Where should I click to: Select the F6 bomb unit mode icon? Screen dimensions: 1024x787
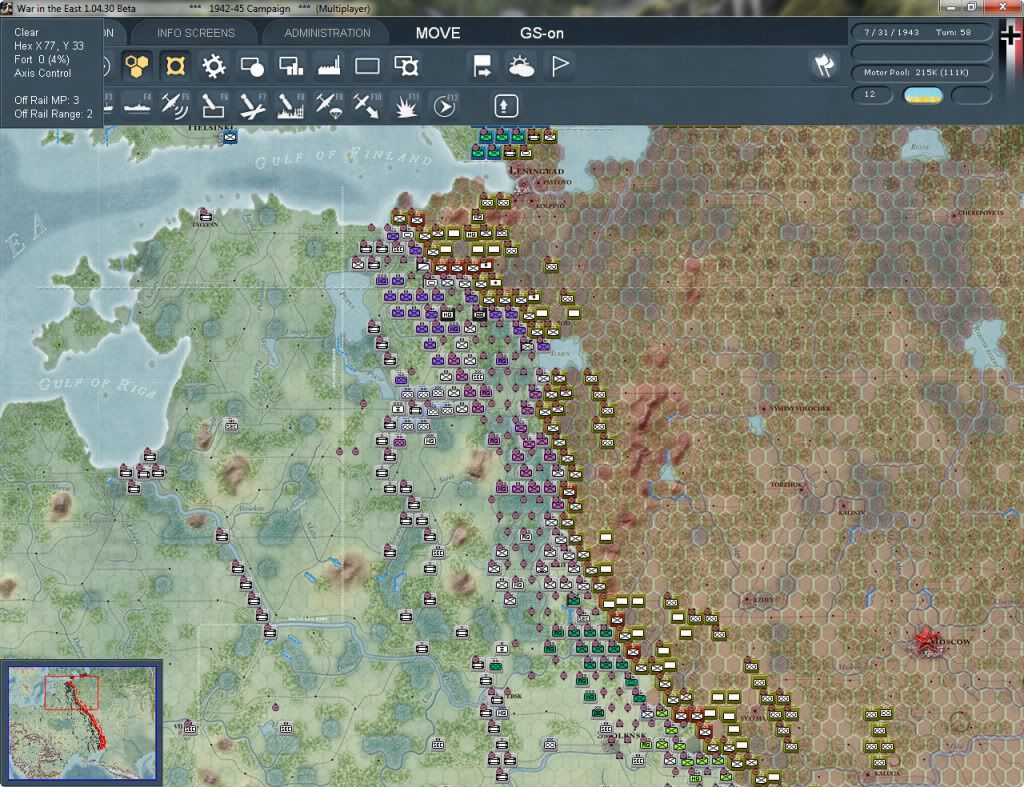[x=214, y=106]
